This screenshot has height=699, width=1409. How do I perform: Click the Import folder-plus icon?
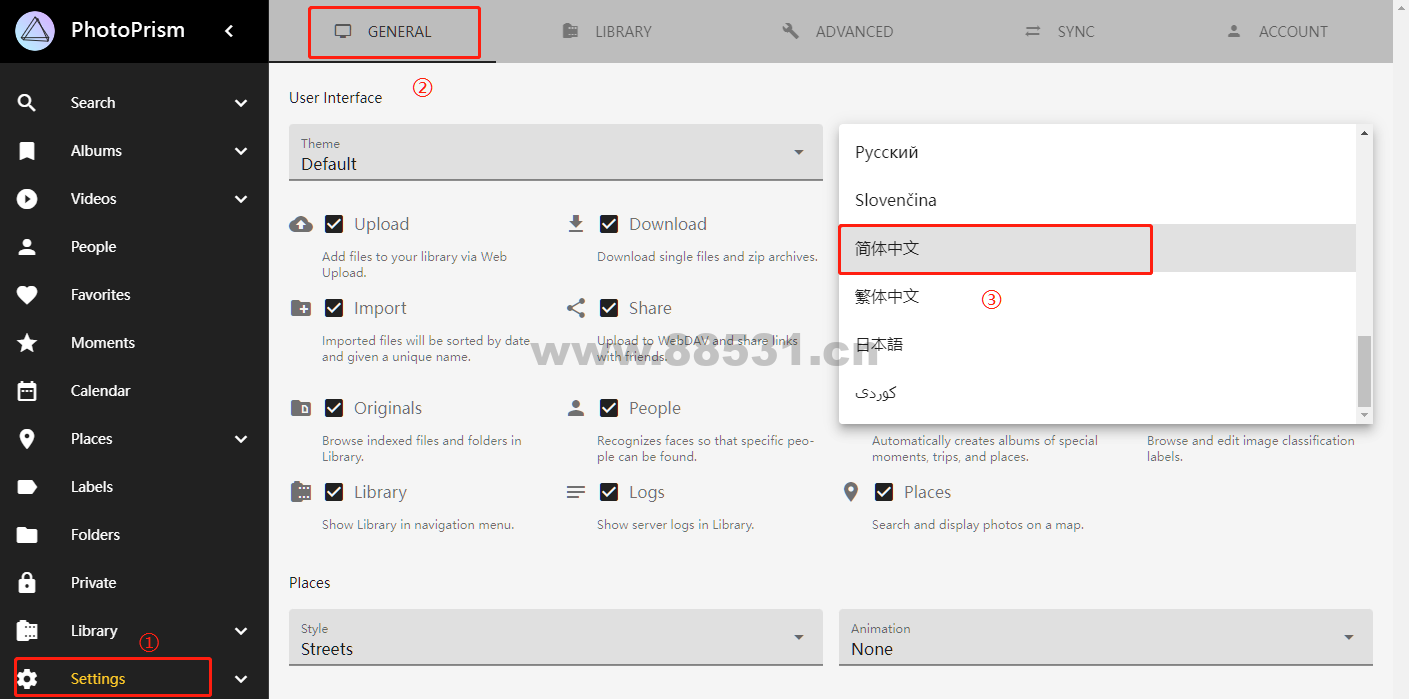point(301,308)
